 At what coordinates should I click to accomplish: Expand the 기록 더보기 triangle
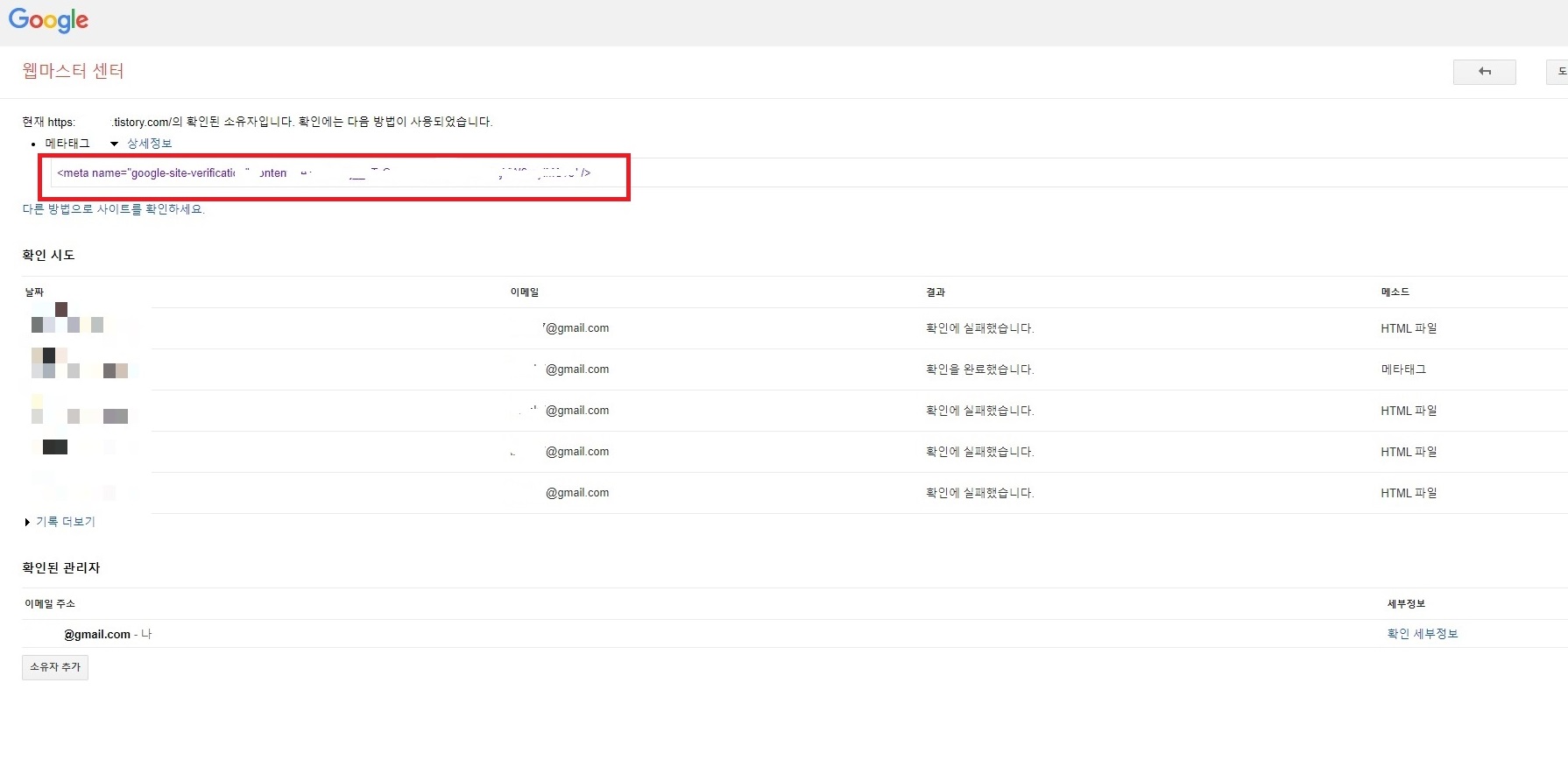tap(27, 522)
